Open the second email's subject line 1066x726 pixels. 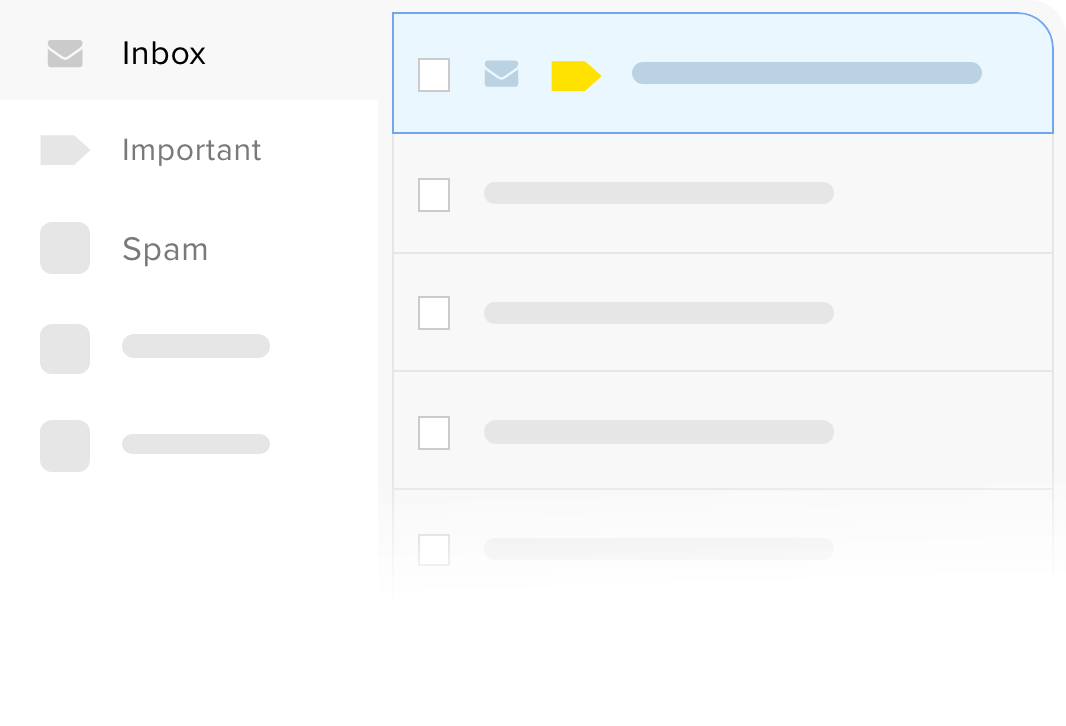point(658,193)
